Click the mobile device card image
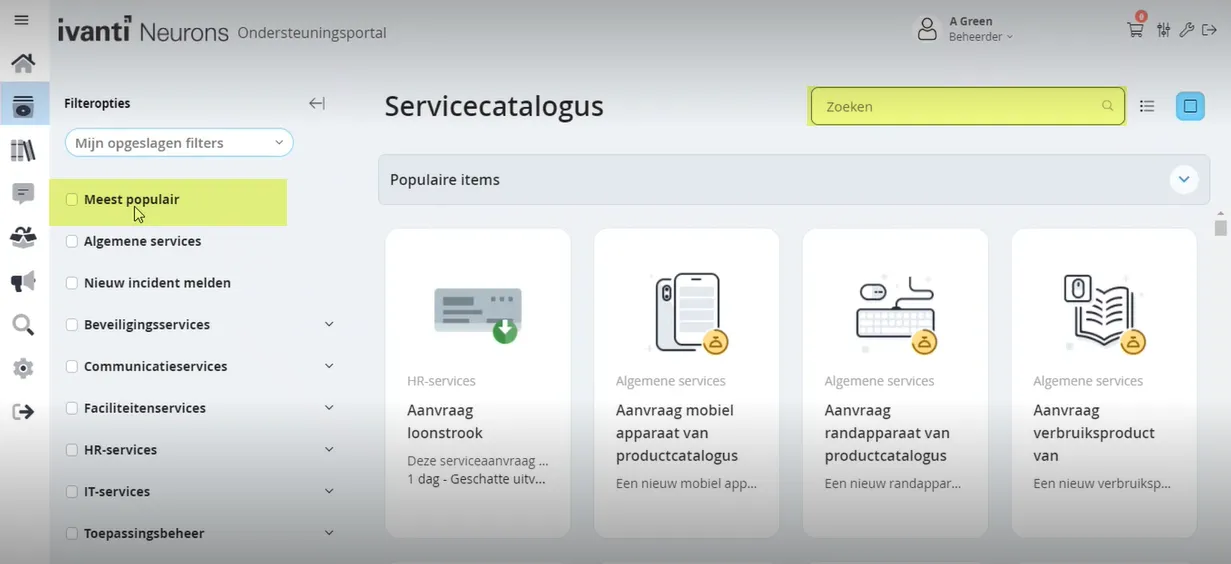The width and height of the screenshot is (1231, 564). click(687, 313)
